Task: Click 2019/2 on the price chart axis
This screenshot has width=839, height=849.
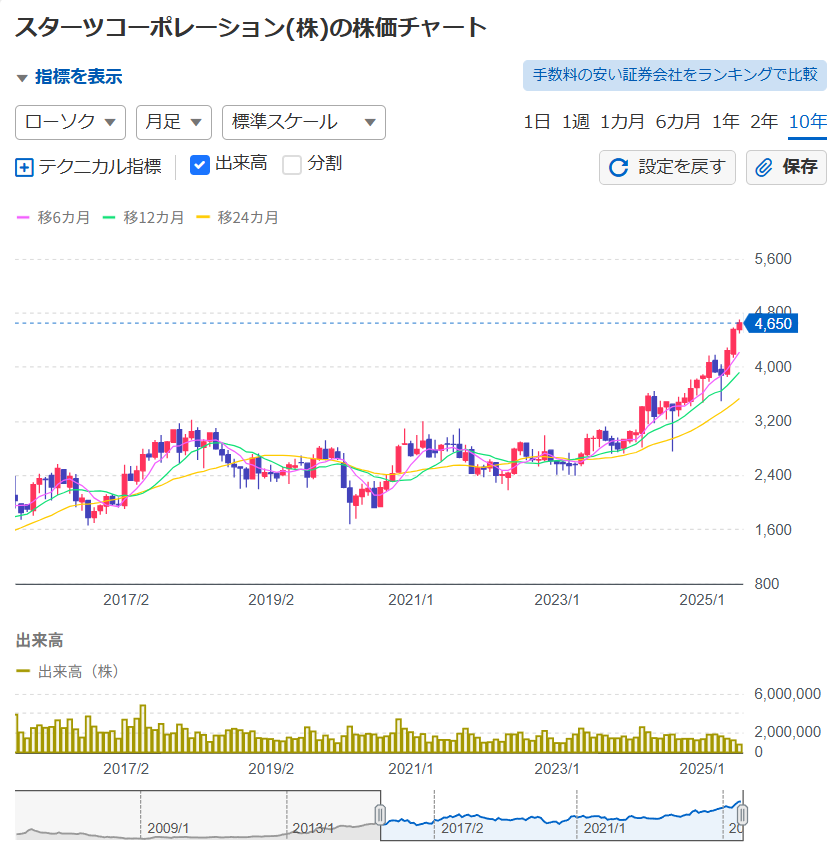Action: pyautogui.click(x=271, y=600)
